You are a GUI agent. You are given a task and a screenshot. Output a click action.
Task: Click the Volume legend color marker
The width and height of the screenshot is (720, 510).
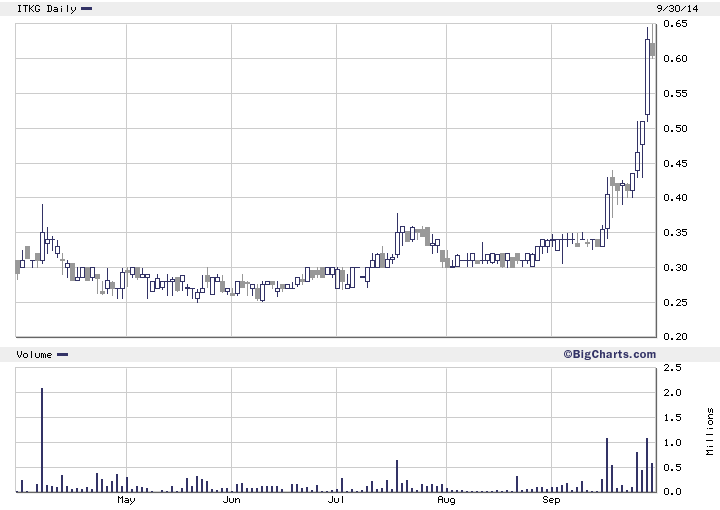(x=62, y=354)
